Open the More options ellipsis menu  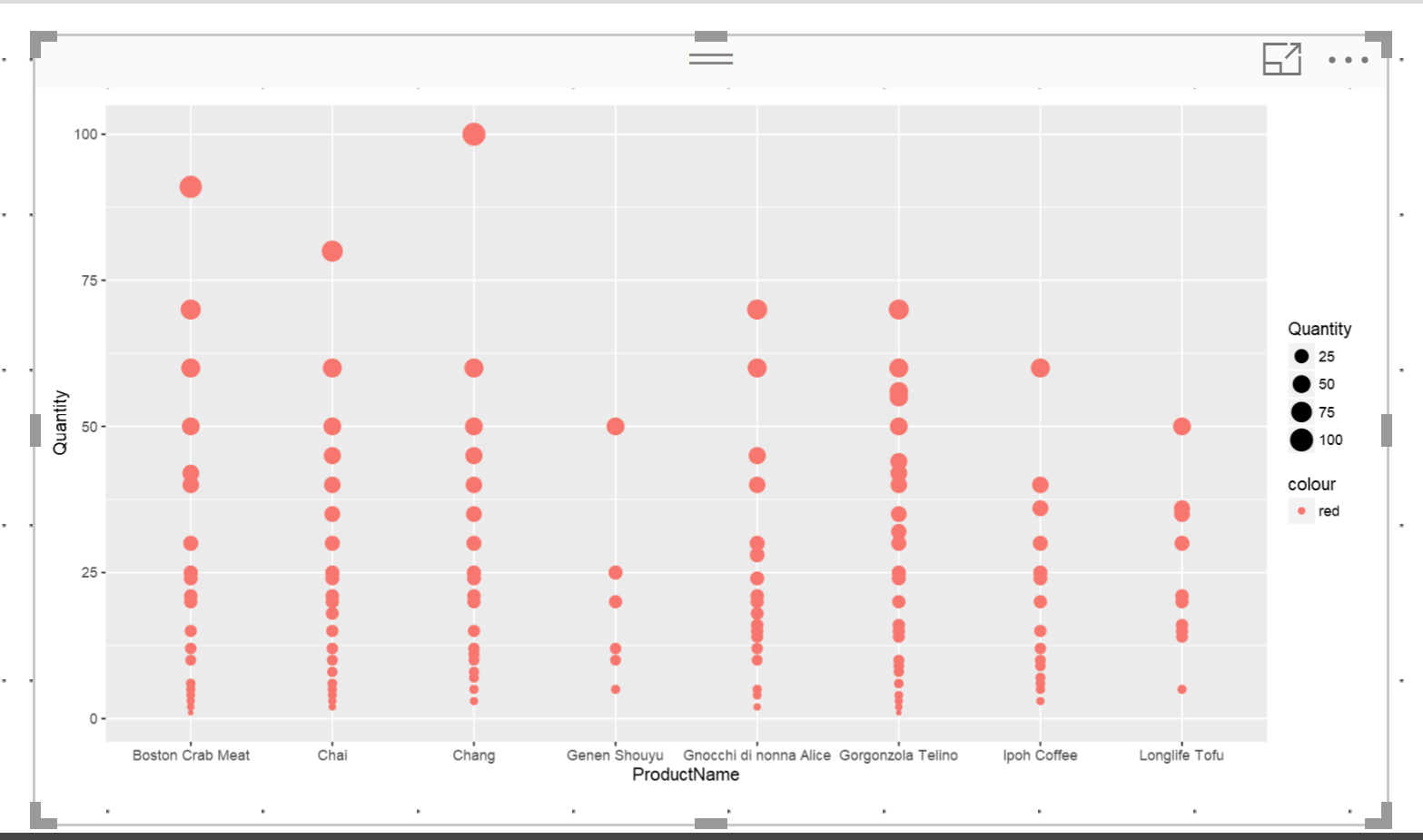(1347, 60)
